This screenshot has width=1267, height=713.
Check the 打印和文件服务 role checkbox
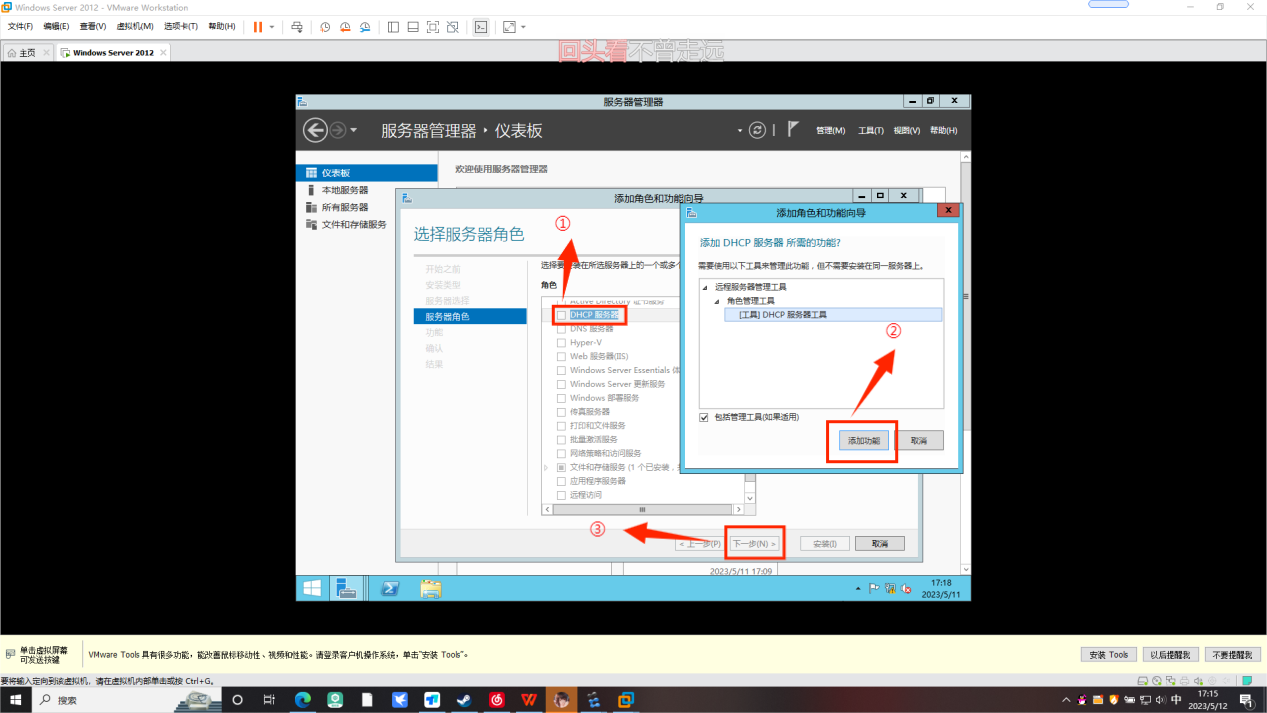561,426
